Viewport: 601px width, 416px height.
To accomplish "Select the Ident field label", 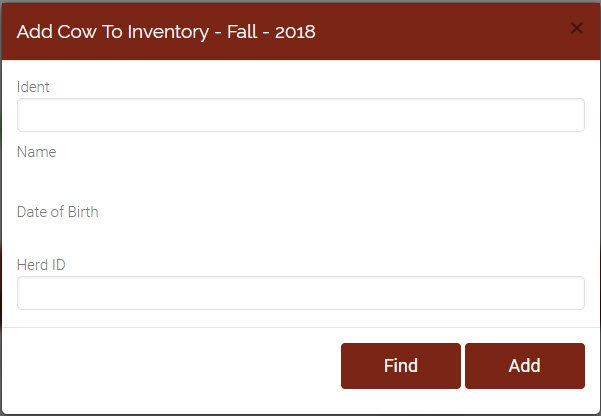I will [33, 87].
